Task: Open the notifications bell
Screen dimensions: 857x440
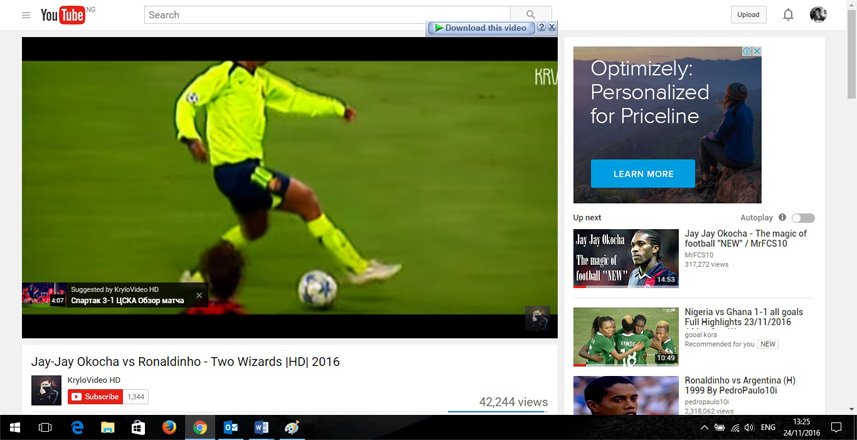Action: 788,15
